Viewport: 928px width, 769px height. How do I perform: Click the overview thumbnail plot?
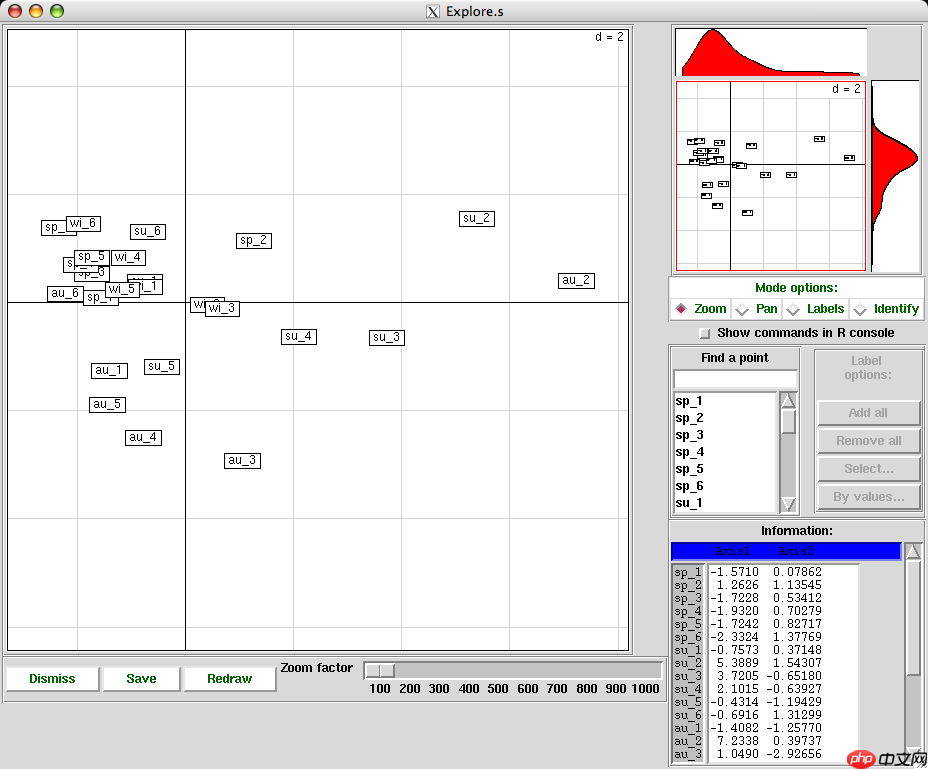pos(771,176)
